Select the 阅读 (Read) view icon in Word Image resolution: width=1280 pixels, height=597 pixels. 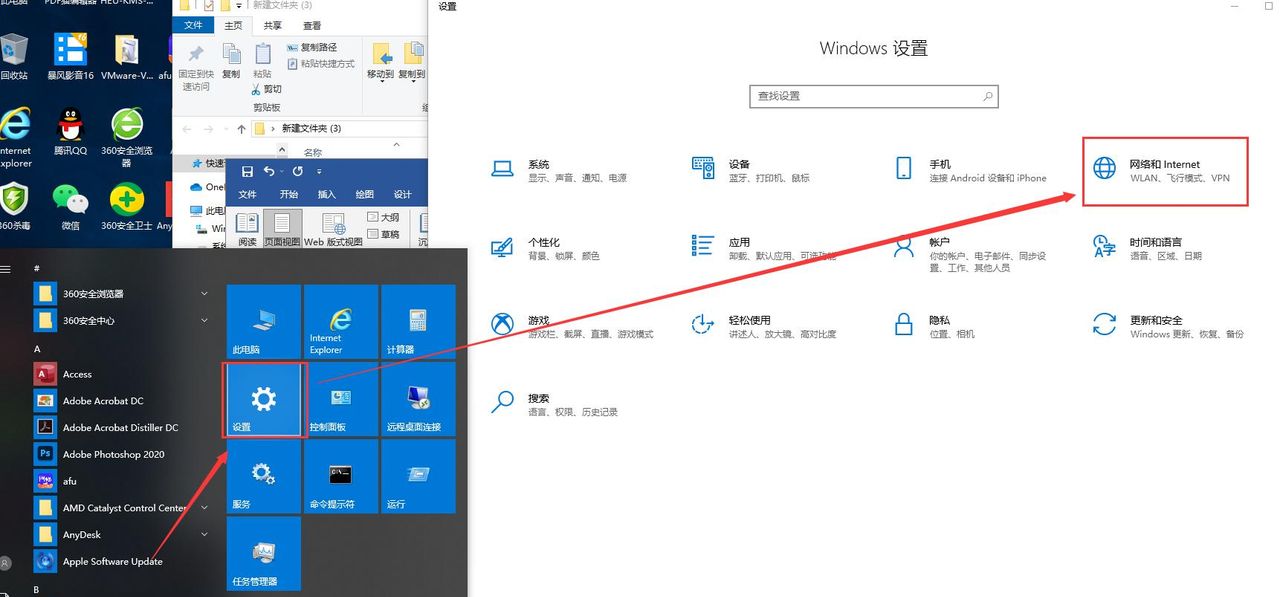[x=246, y=225]
